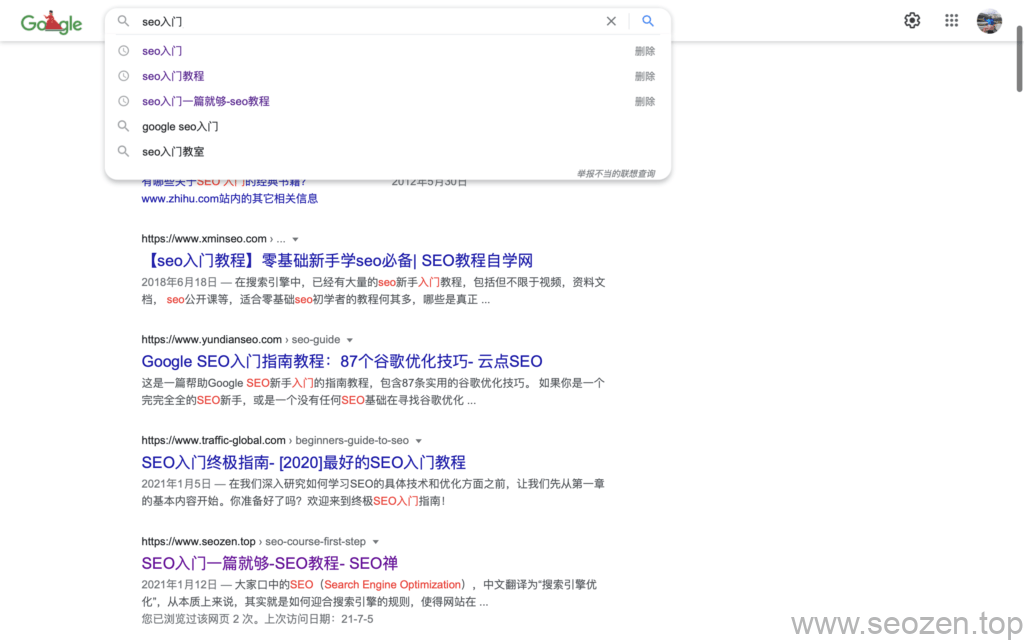Click the blue search magnifier button
The image size is (1024, 640).
click(x=648, y=21)
